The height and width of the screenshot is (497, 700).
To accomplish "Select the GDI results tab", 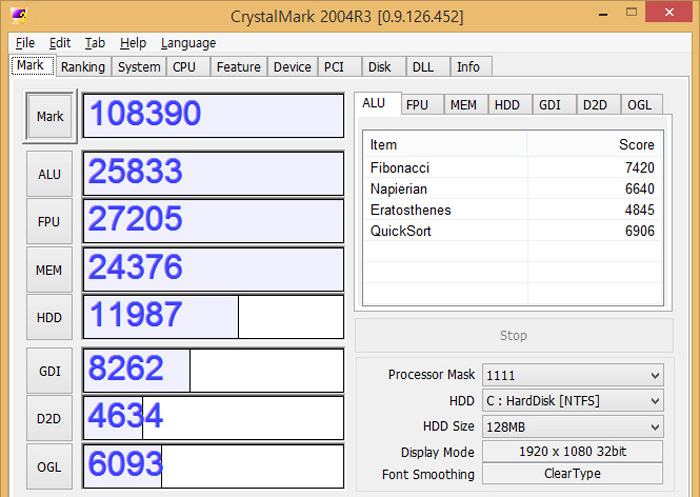I will point(554,105).
